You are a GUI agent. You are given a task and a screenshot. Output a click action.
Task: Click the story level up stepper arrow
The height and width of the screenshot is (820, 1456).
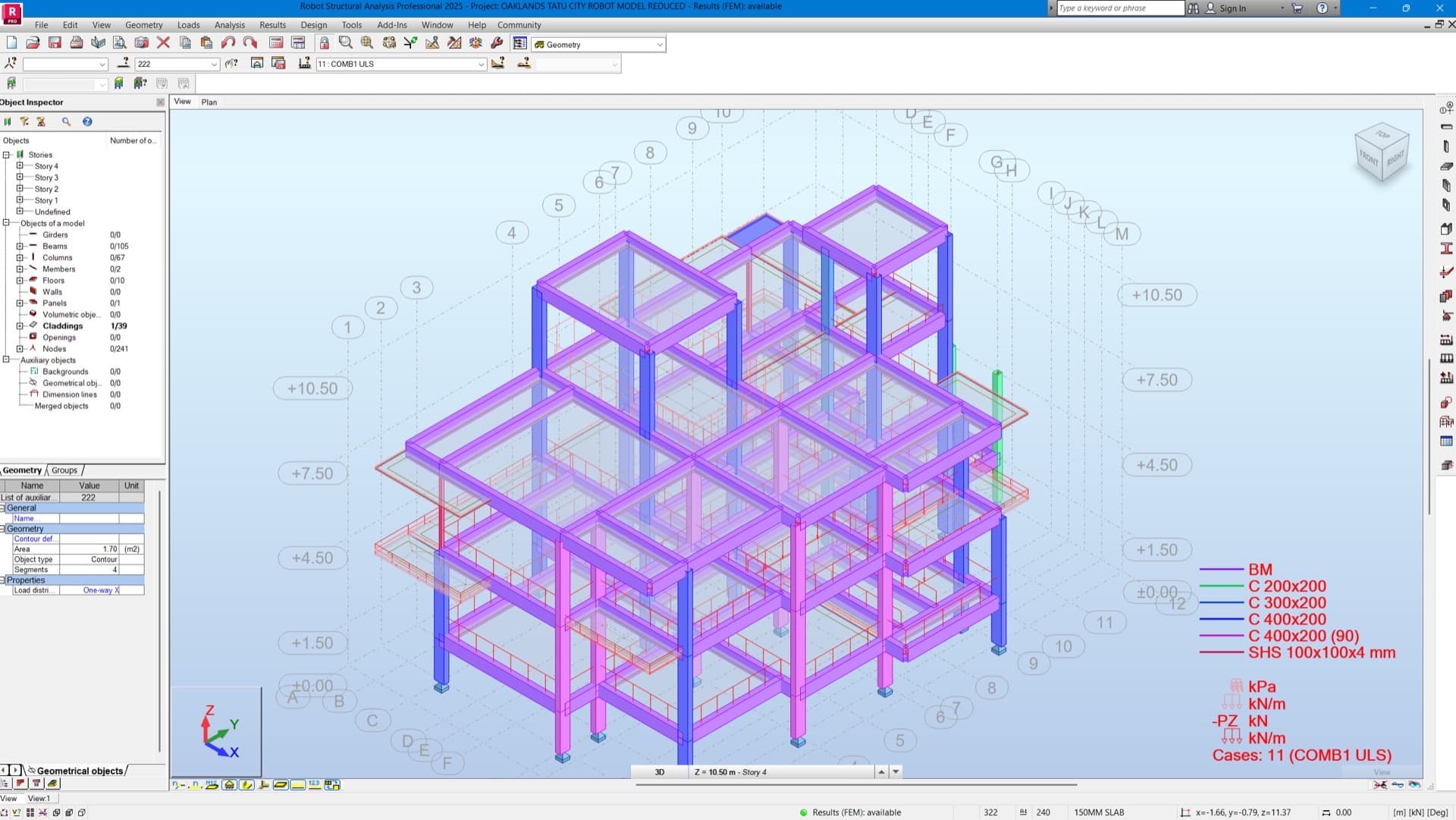coord(880,772)
